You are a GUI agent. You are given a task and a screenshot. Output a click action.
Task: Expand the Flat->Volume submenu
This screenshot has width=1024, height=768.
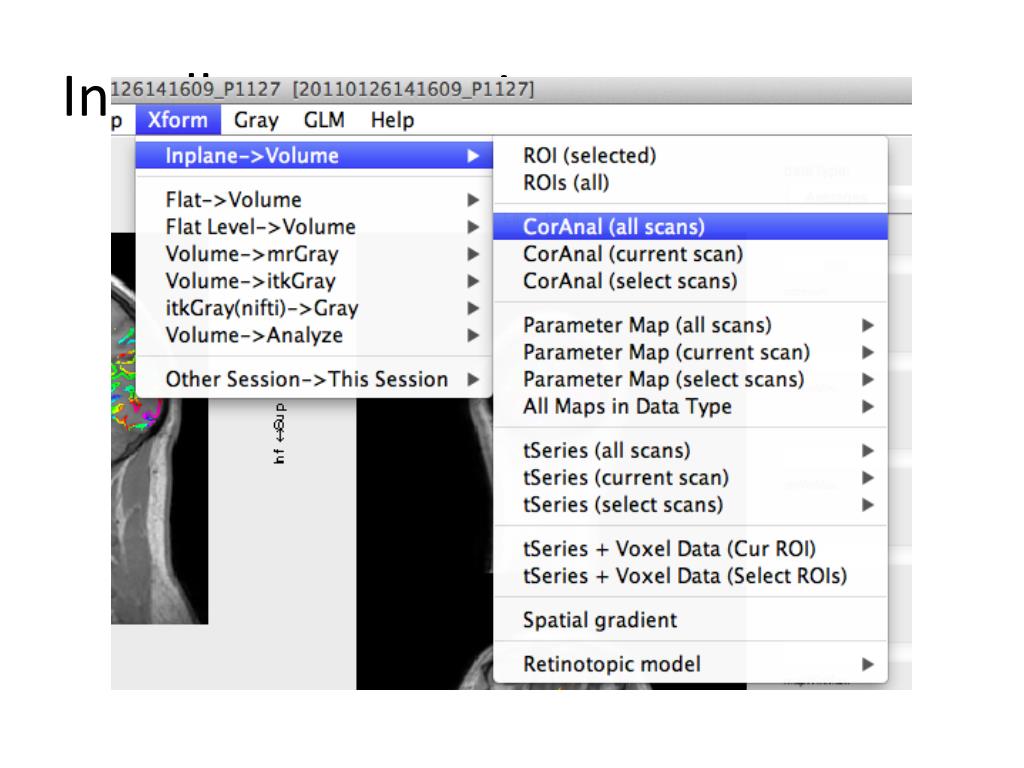coord(314,200)
